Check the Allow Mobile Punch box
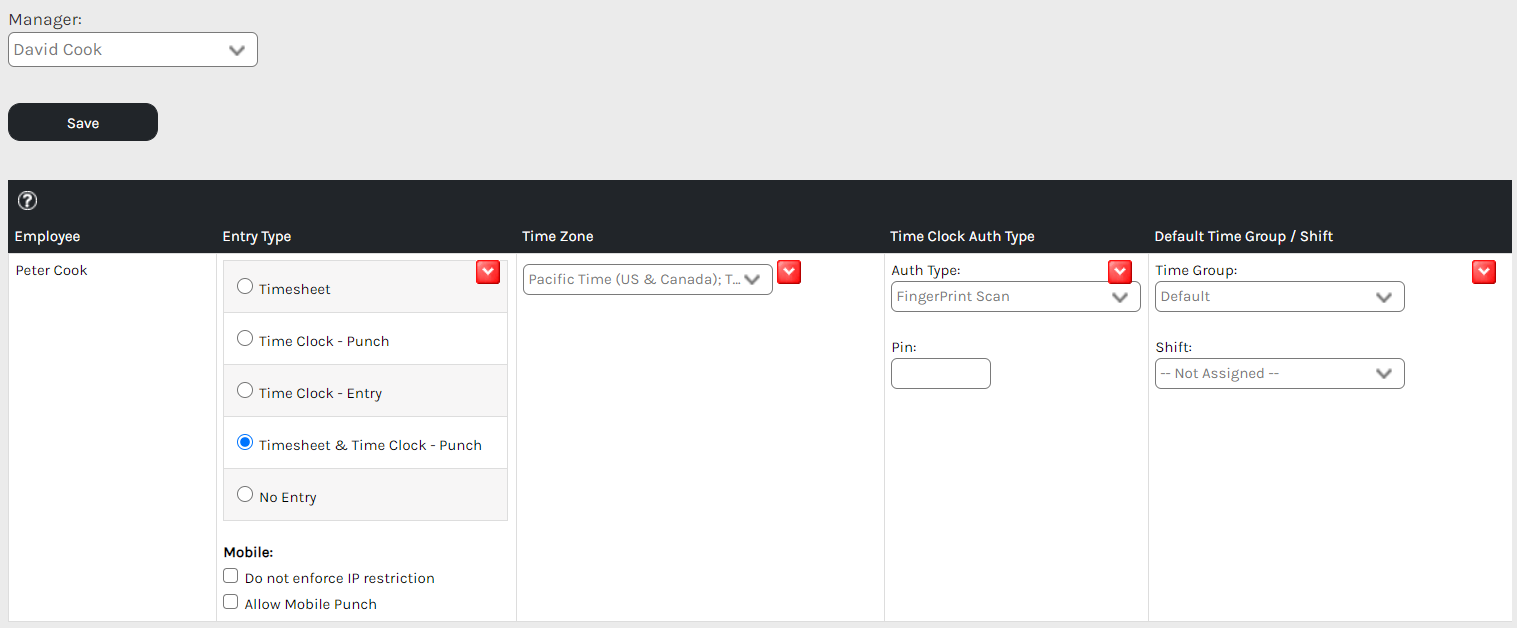Viewport: 1517px width, 628px height. click(x=231, y=603)
